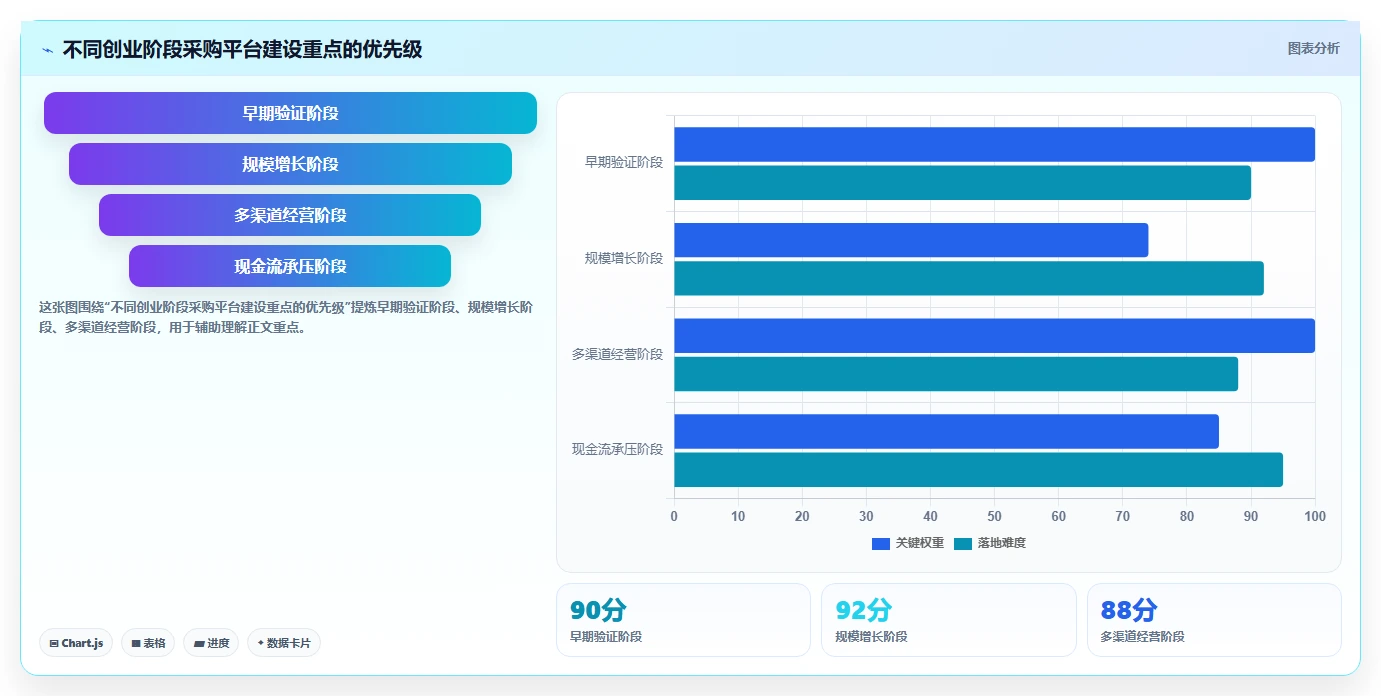Click the title 不同创业阶段采购平台建设重点的优先级
Image resolution: width=1381 pixels, height=696 pixels.
point(242,50)
